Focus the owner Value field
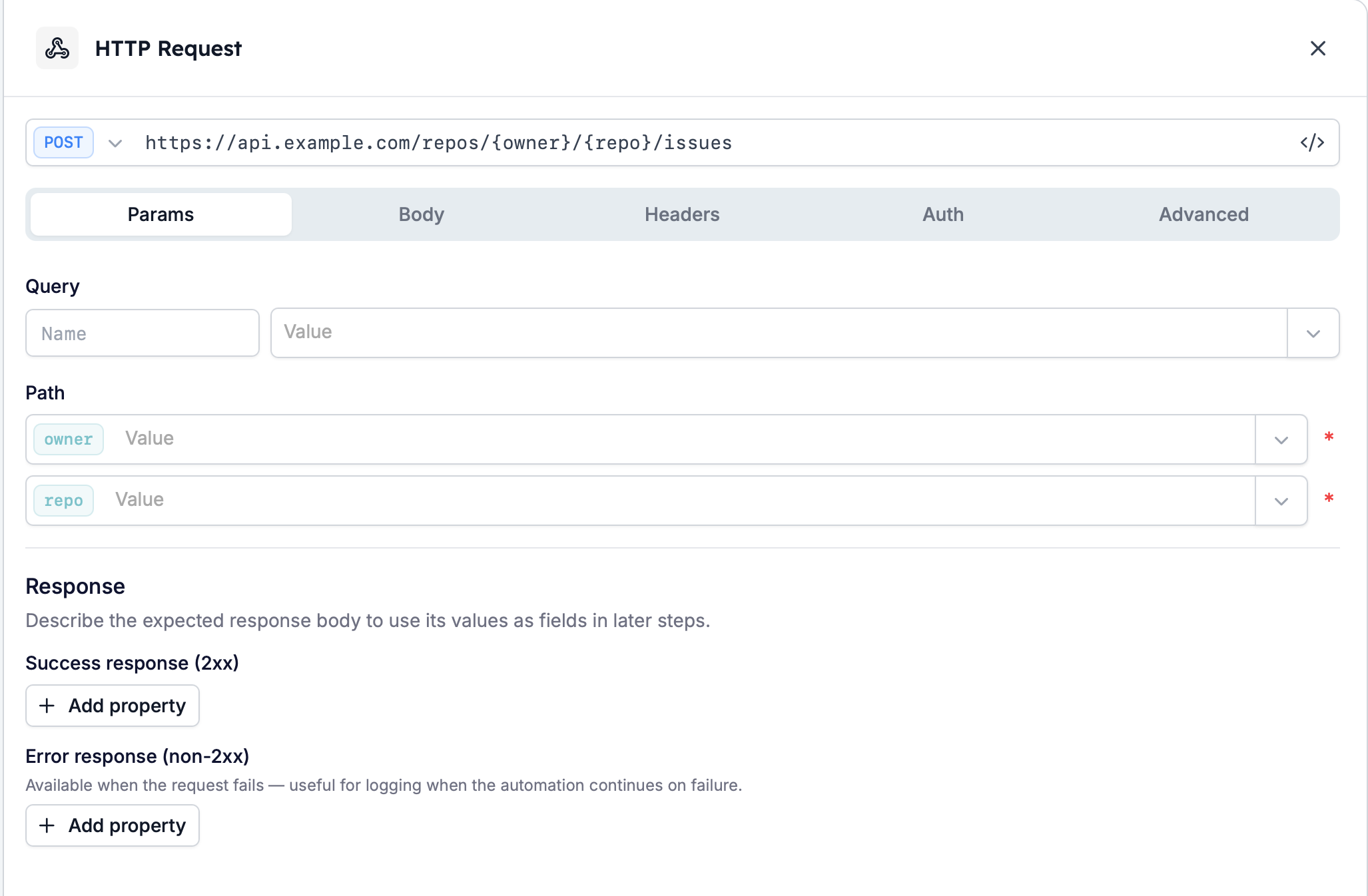This screenshot has width=1368, height=896. [686, 439]
